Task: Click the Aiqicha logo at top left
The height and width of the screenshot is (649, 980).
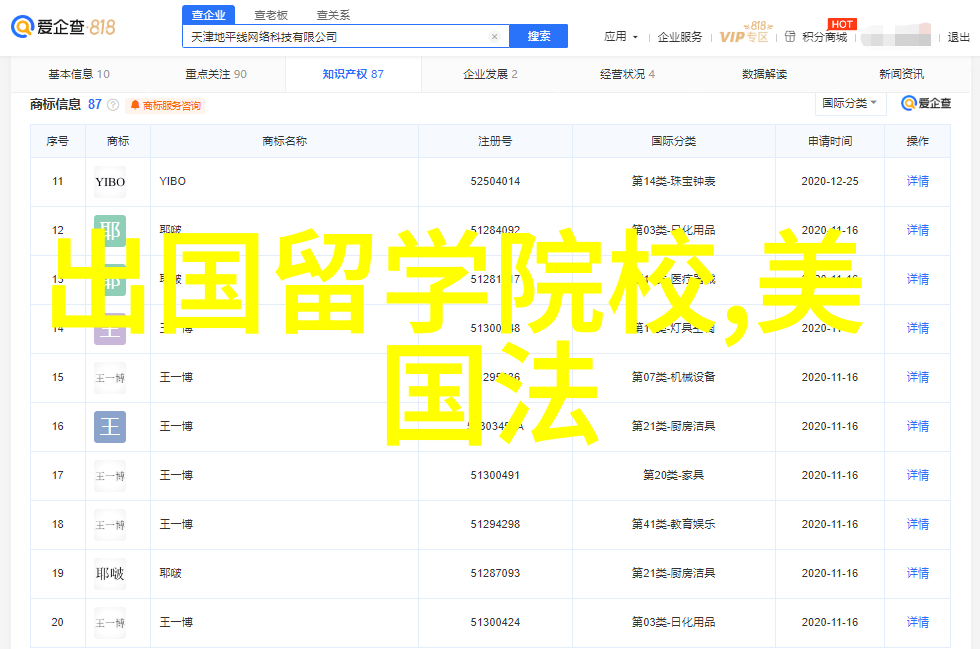Action: coord(63,27)
